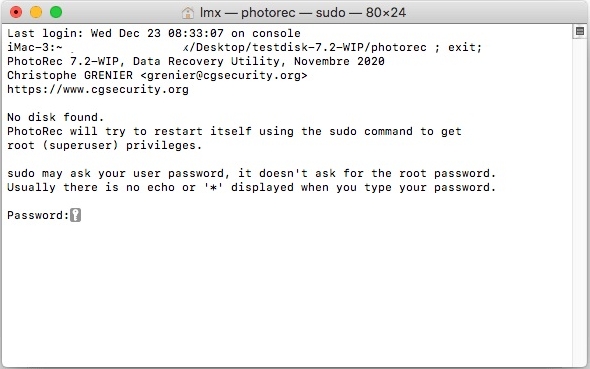This screenshot has height=369, width=590.
Task: Click the 'Christophe GRENIER' author name
Action: pyautogui.click(x=70, y=75)
